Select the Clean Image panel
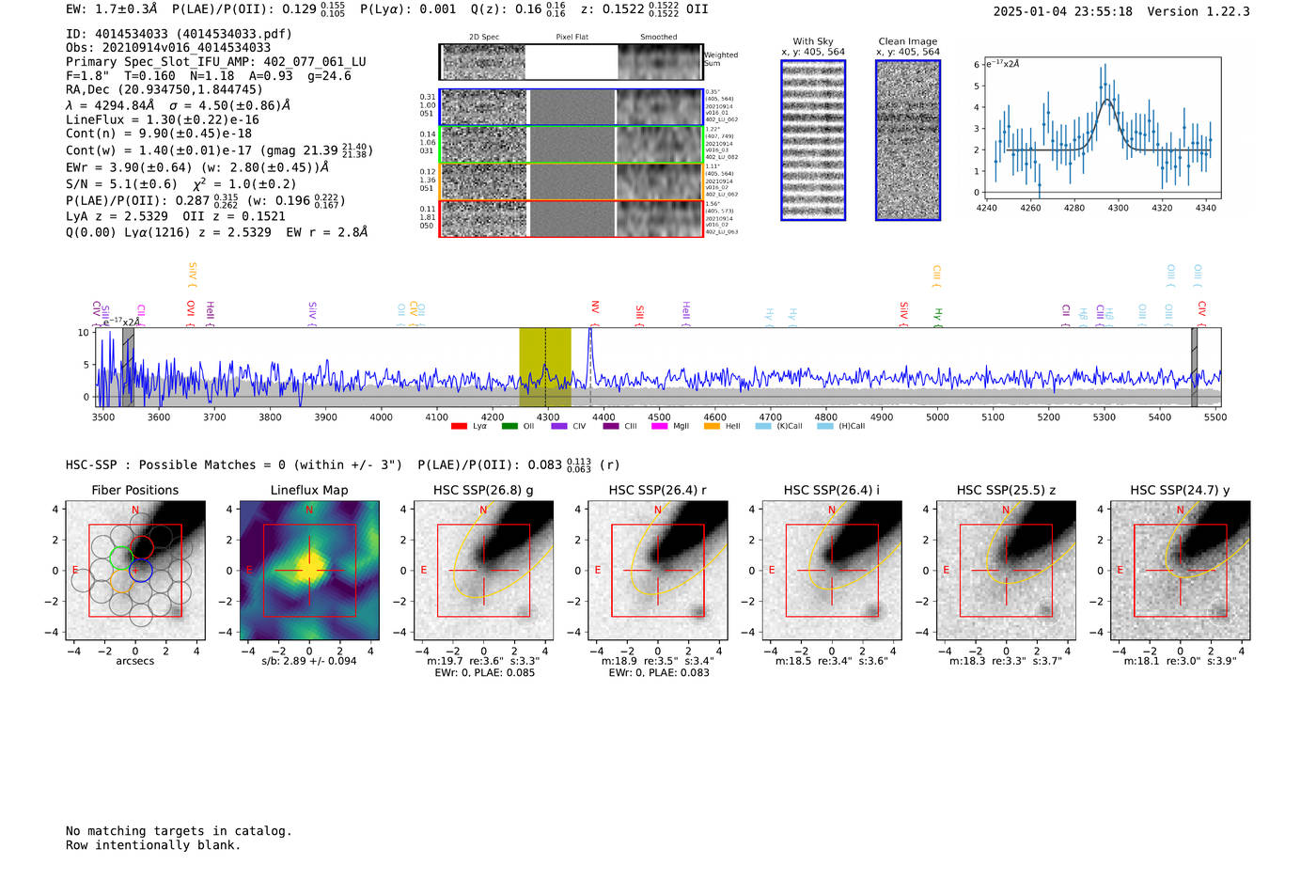Viewport: 1316px width, 896px height. coord(908,140)
